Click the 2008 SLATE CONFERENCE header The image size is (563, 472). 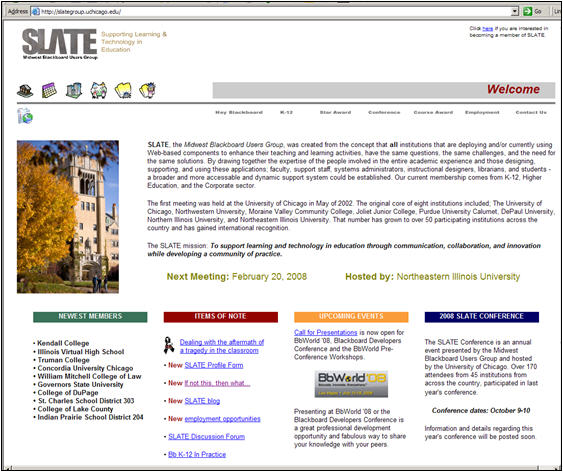coord(481,317)
